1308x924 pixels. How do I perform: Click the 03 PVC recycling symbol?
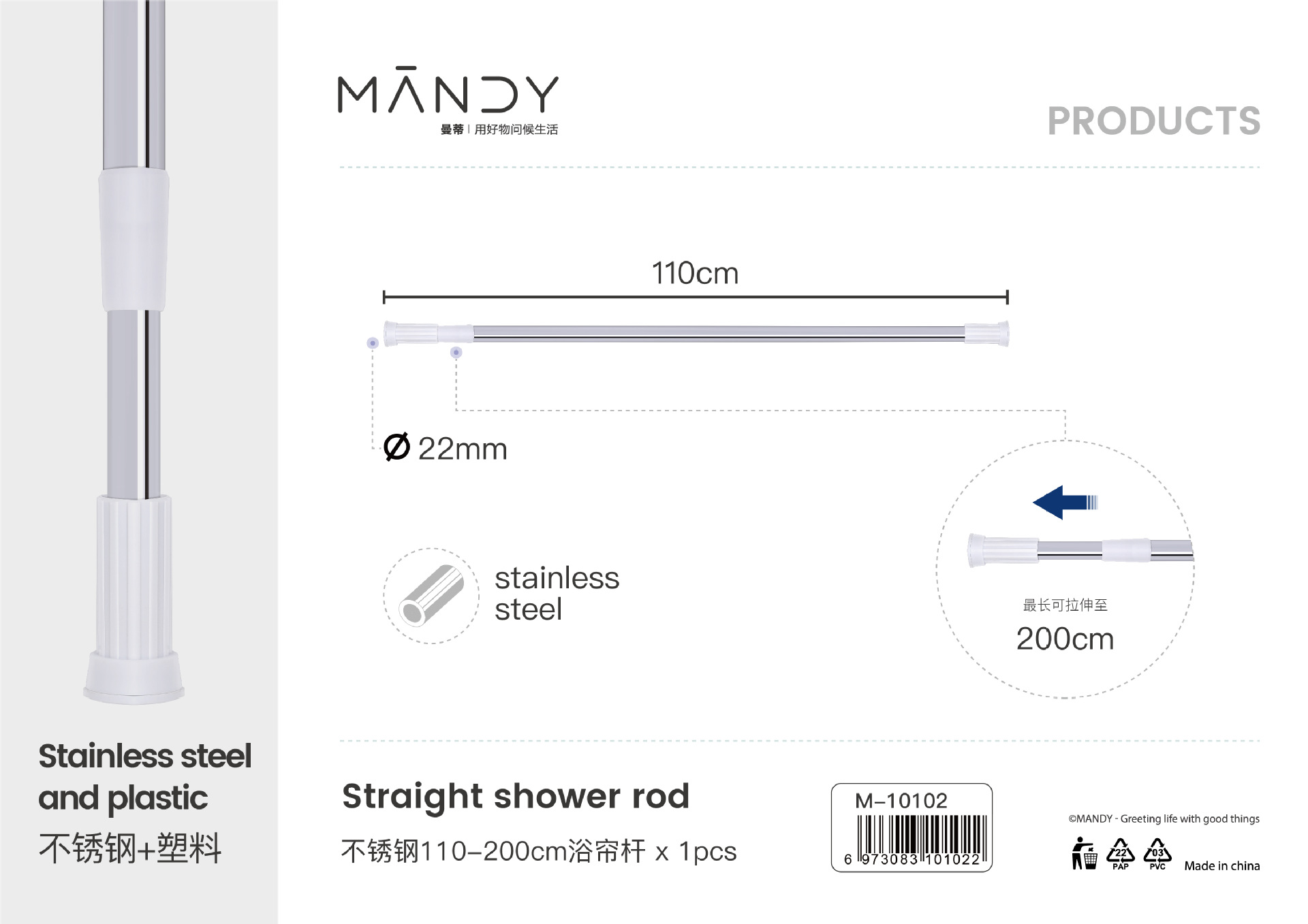coord(1157,855)
